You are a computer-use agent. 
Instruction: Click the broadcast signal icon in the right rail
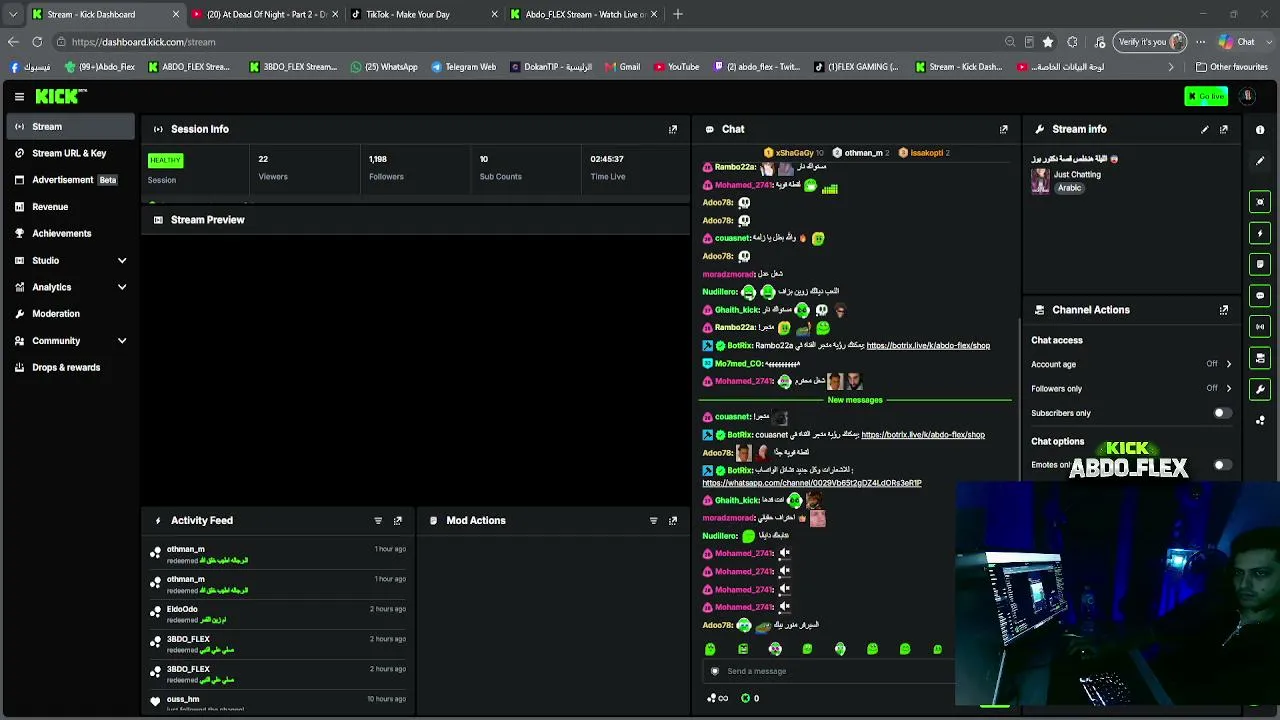[1260, 327]
